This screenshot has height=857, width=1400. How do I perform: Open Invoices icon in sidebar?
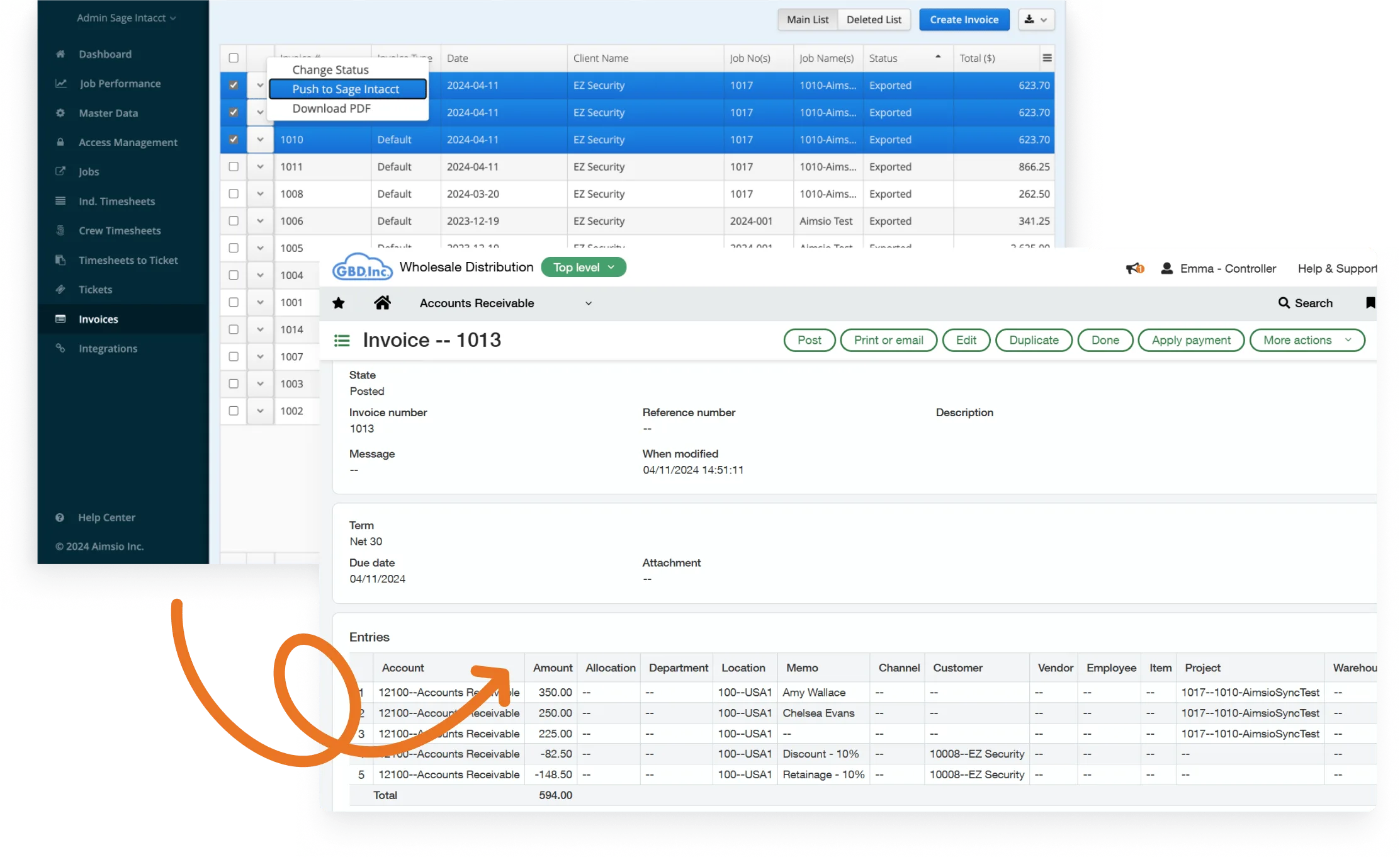[60, 319]
